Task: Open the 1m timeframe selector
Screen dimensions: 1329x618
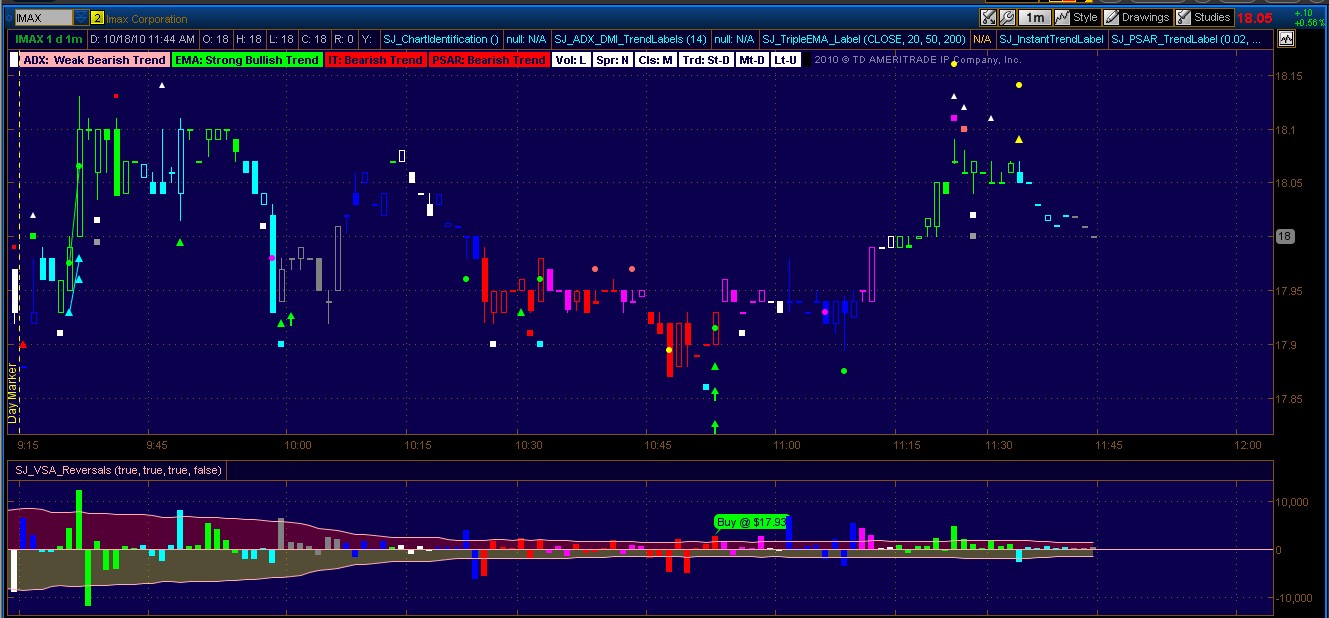Action: click(1035, 17)
